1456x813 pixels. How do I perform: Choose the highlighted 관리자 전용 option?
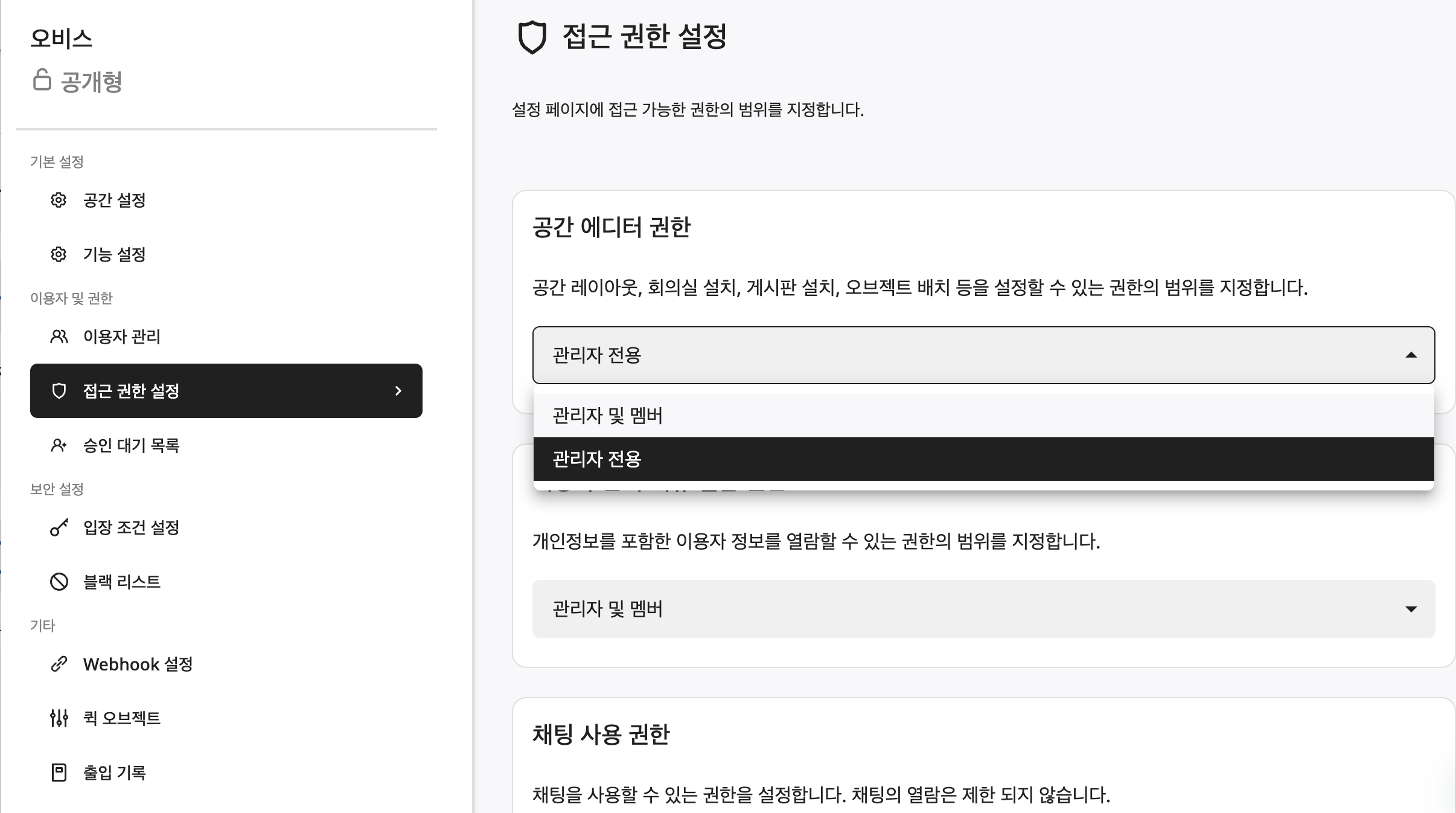click(x=983, y=459)
